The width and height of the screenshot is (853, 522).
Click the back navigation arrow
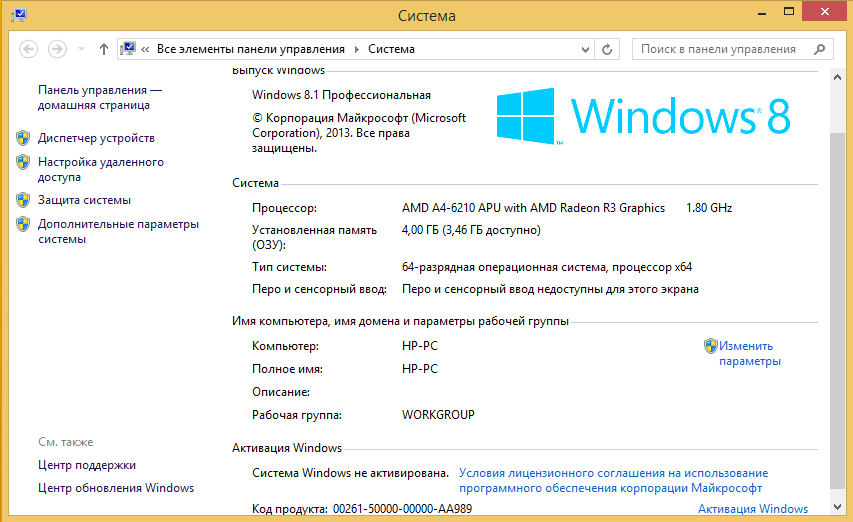(x=28, y=49)
